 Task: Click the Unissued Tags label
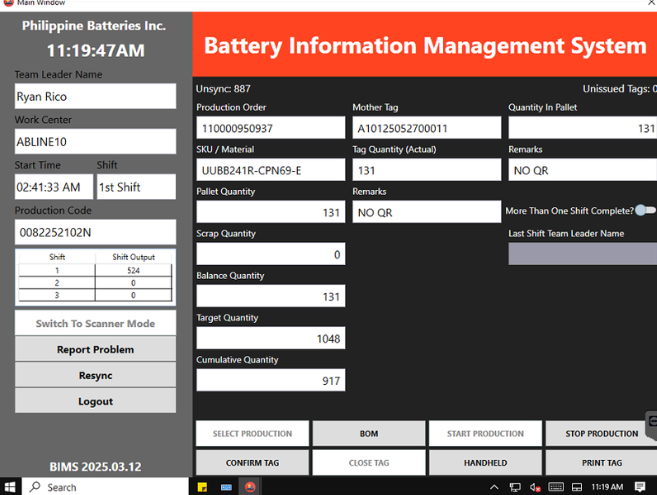click(619, 89)
